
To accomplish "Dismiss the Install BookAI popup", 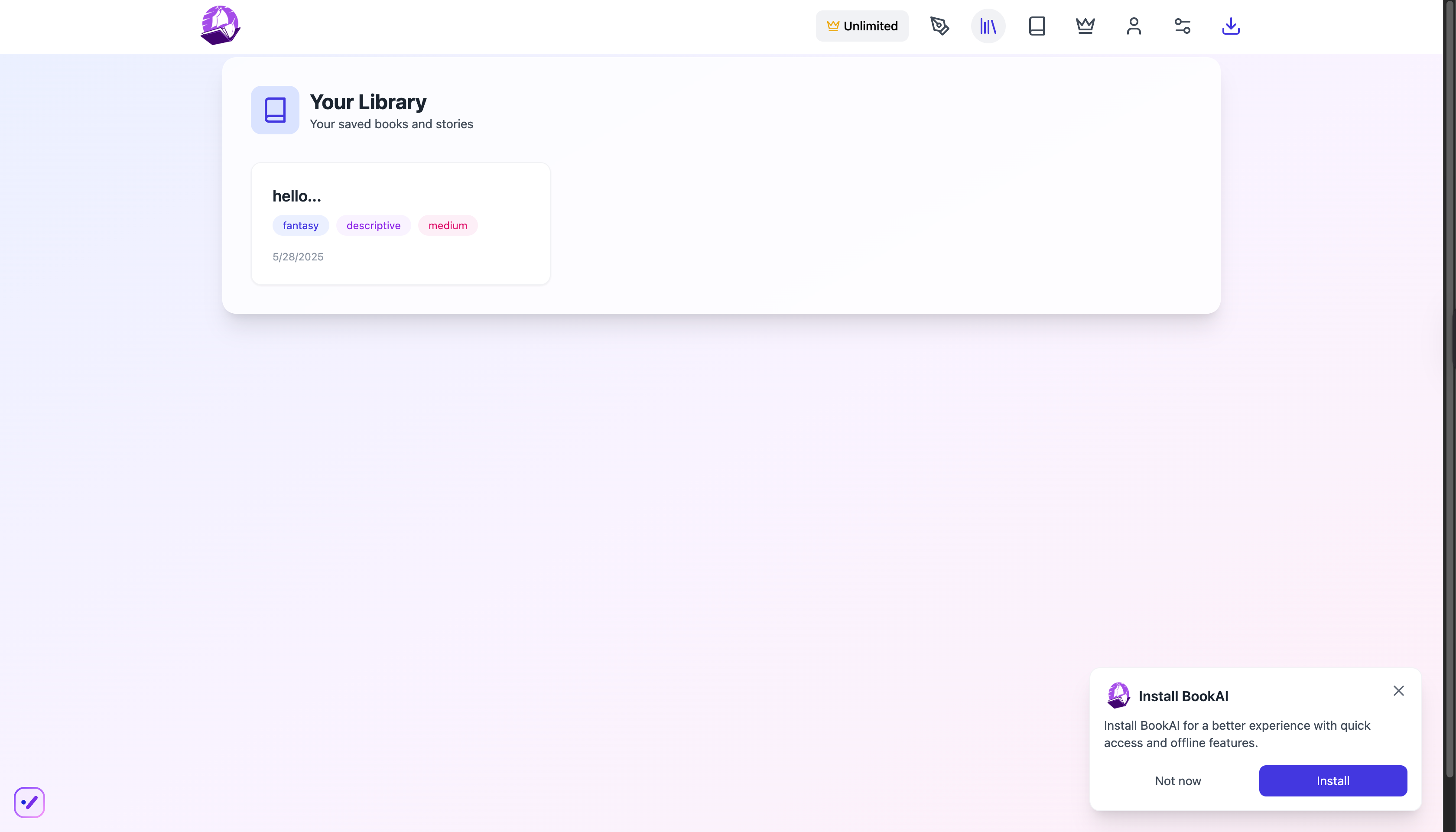I will click(1398, 691).
